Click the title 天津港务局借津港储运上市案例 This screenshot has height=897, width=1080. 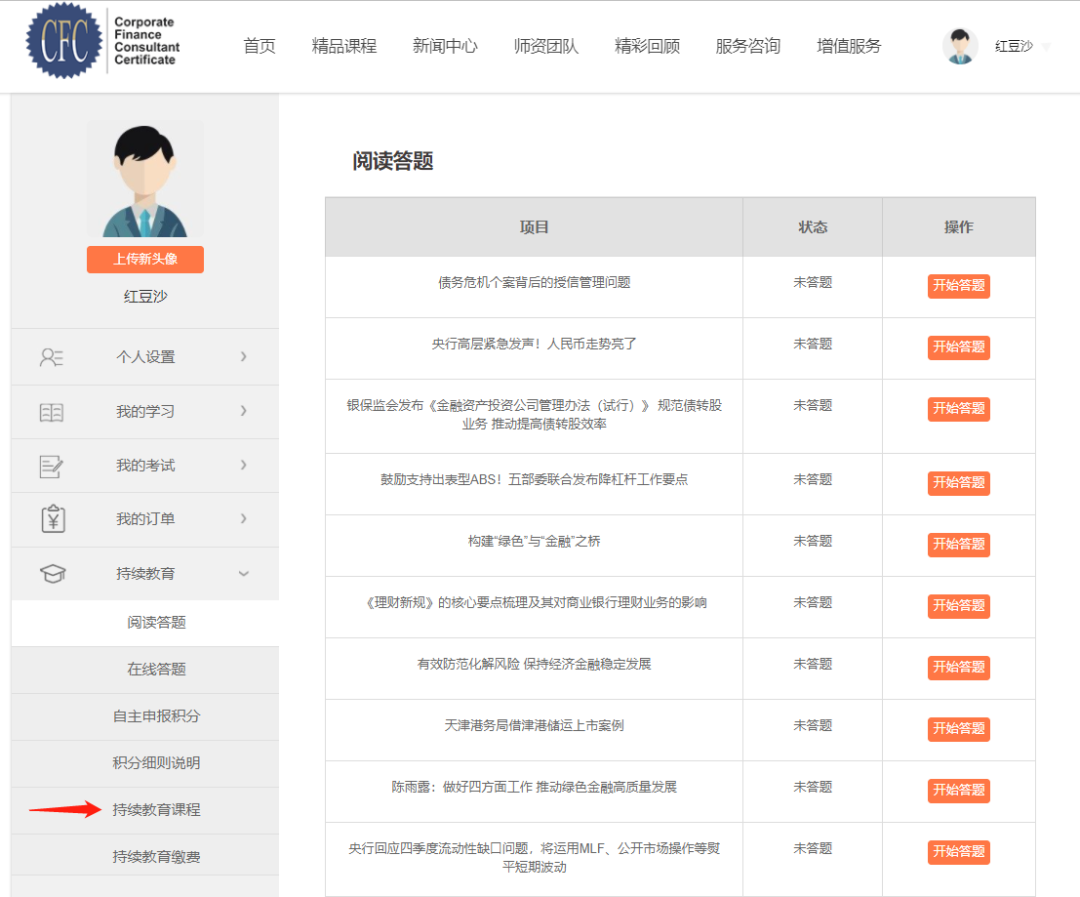pyautogui.click(x=534, y=725)
